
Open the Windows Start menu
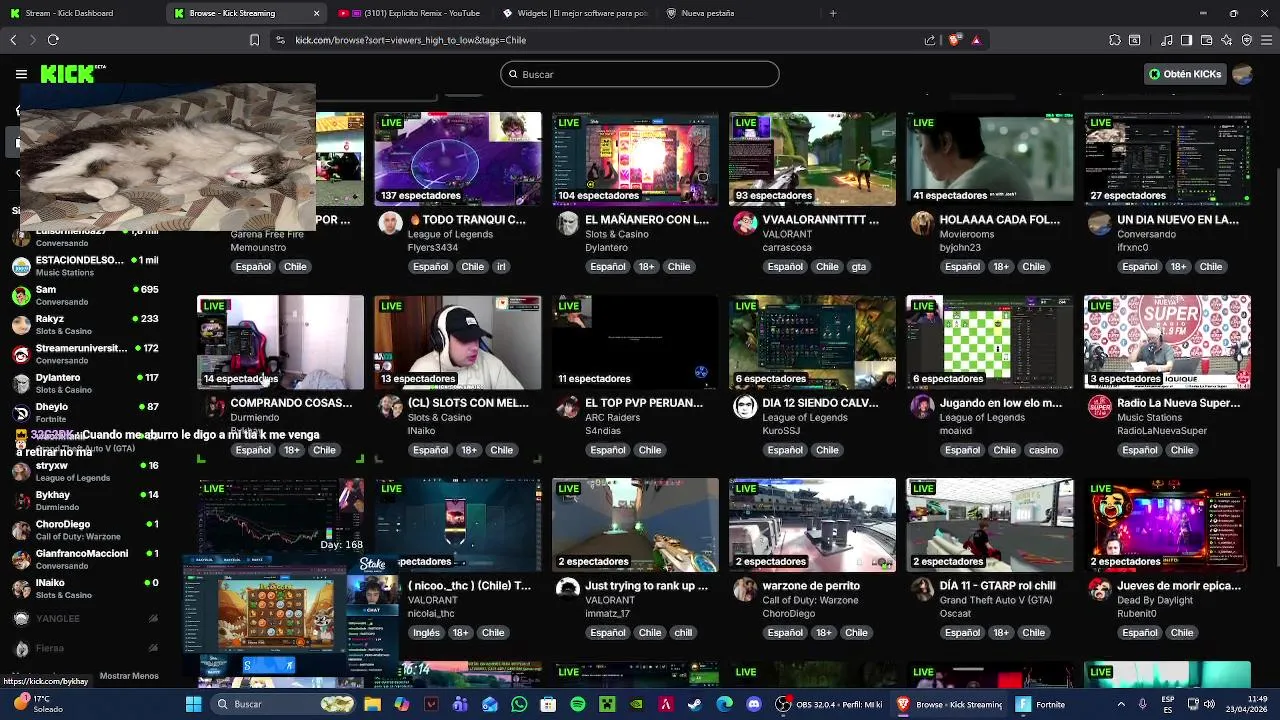coord(193,704)
